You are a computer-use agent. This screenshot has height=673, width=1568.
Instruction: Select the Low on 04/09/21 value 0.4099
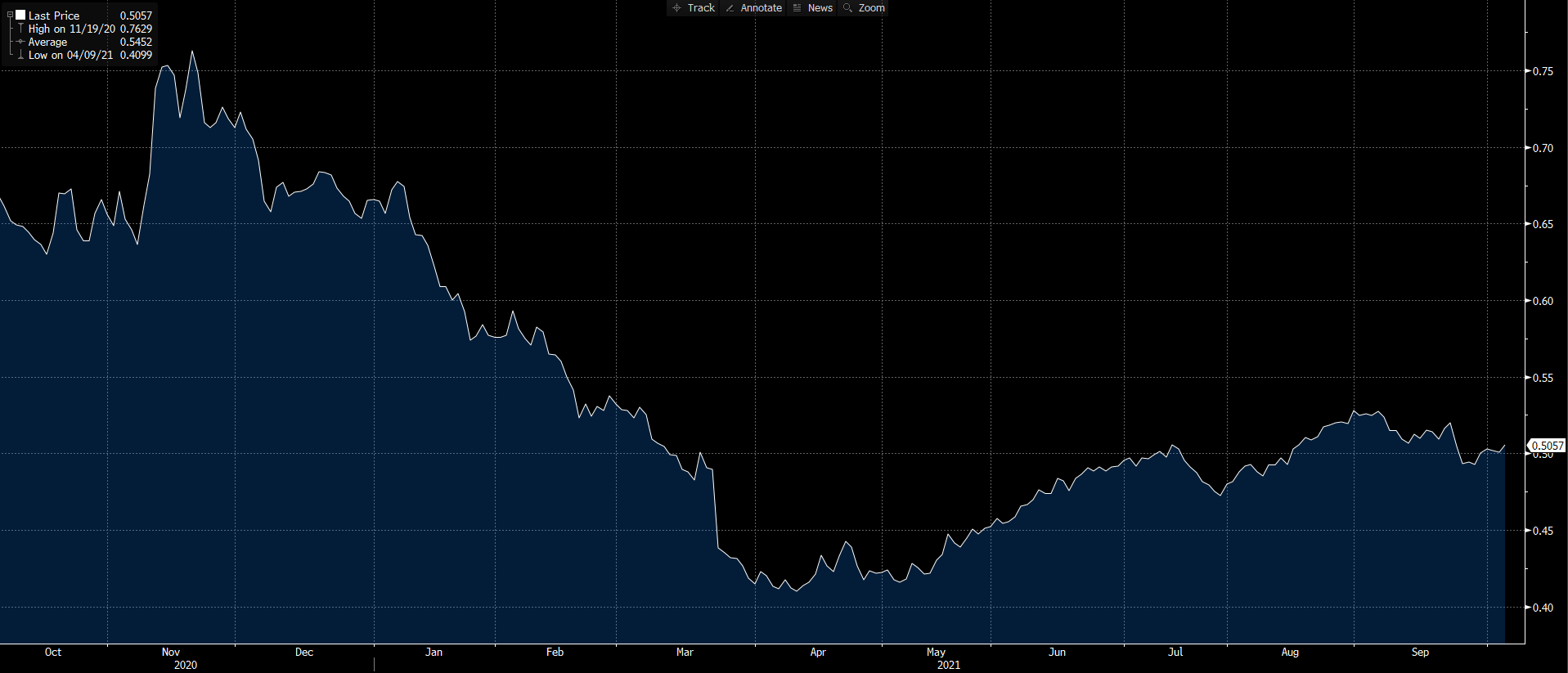pos(136,55)
